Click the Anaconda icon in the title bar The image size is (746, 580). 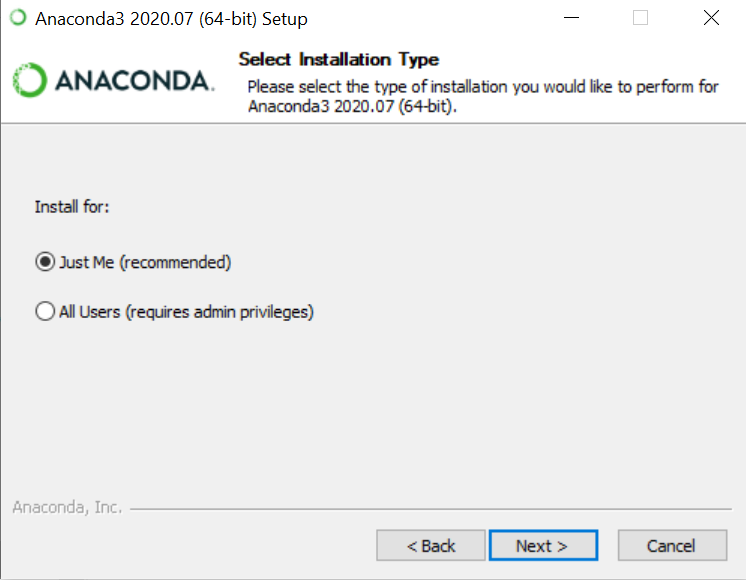(x=19, y=18)
